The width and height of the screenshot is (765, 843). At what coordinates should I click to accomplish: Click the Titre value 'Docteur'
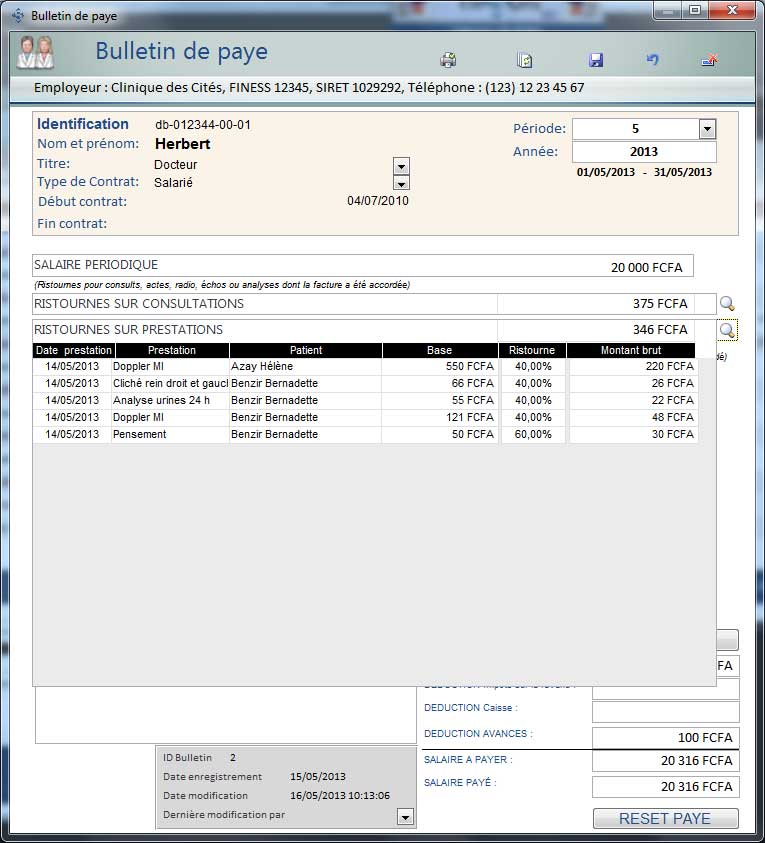point(176,165)
